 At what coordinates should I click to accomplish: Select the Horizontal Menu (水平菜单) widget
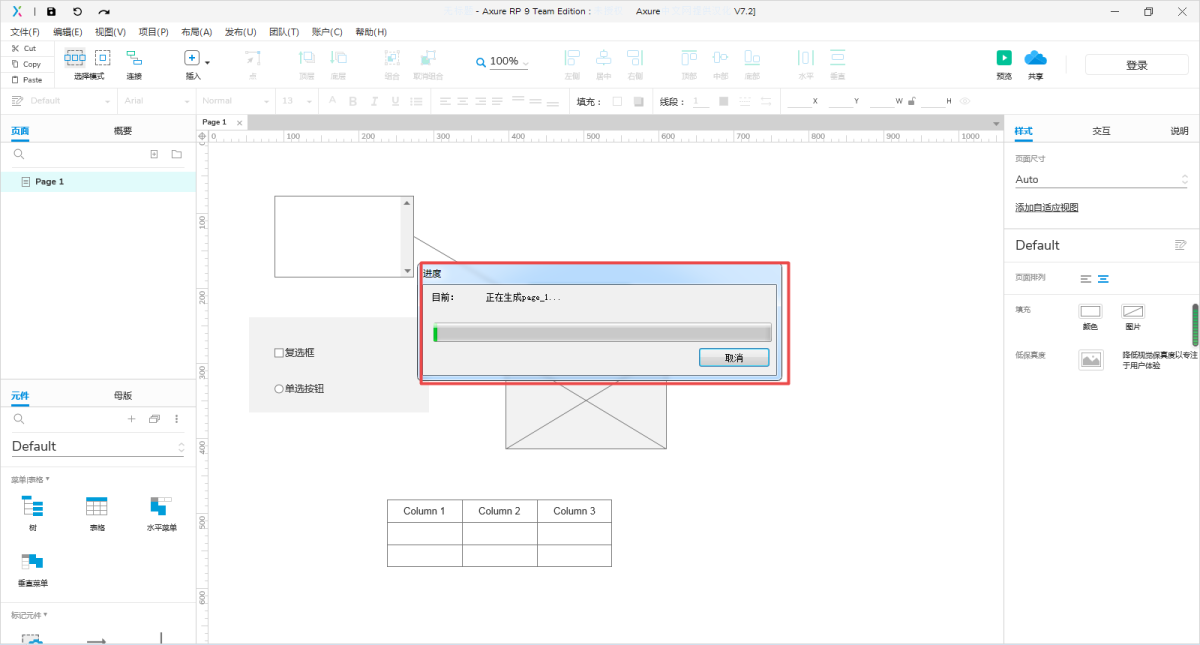pos(160,506)
